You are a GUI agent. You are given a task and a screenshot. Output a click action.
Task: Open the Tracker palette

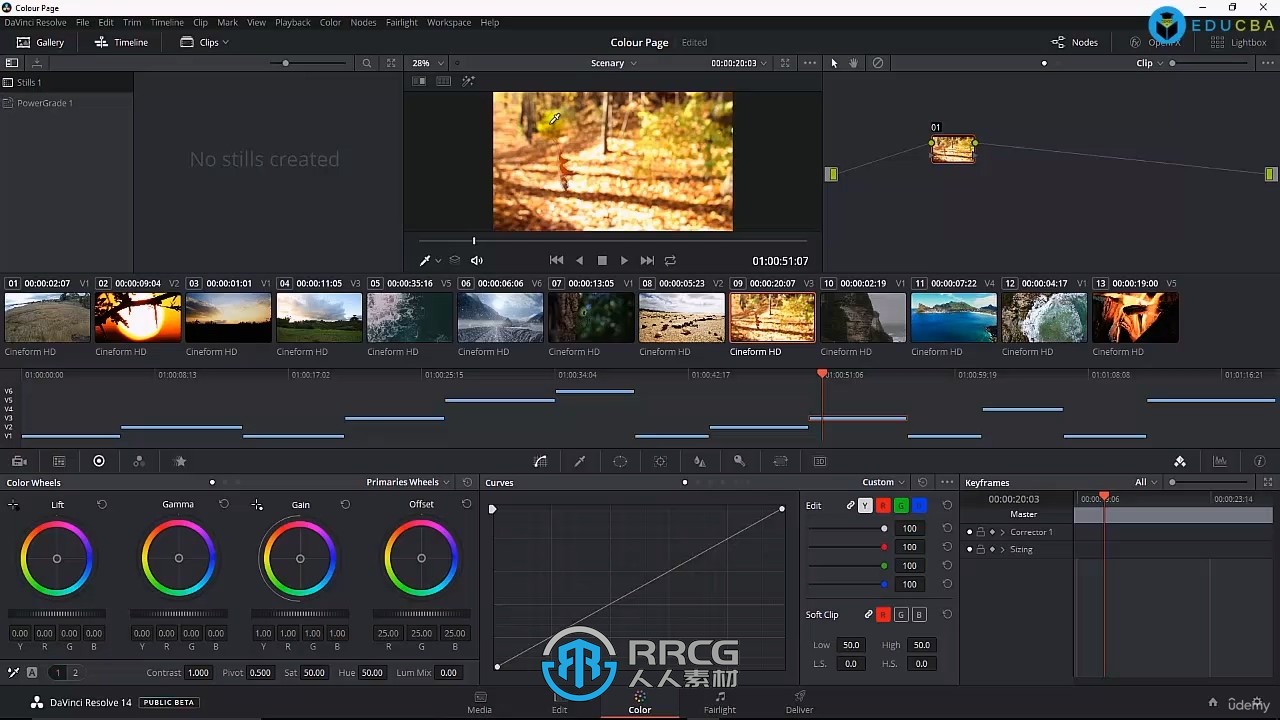(x=660, y=461)
